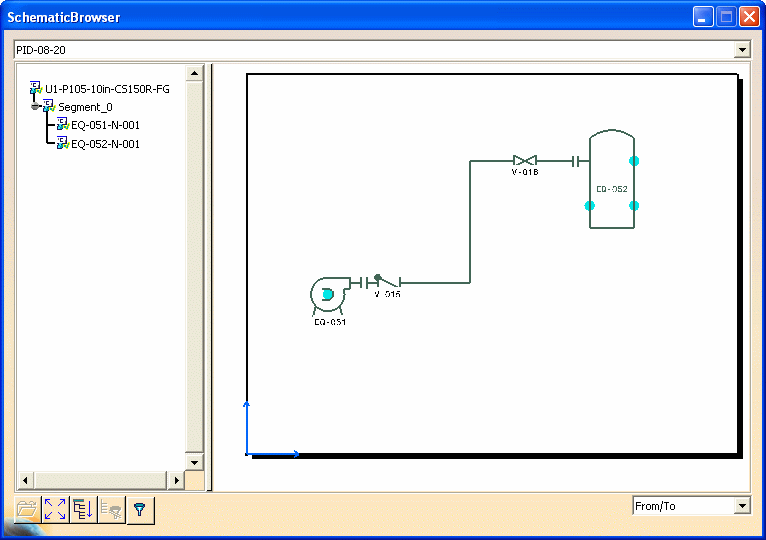Screen dimensions: 766x540
Task: Collapse the Segment_0 tree node
Action: click(35, 107)
